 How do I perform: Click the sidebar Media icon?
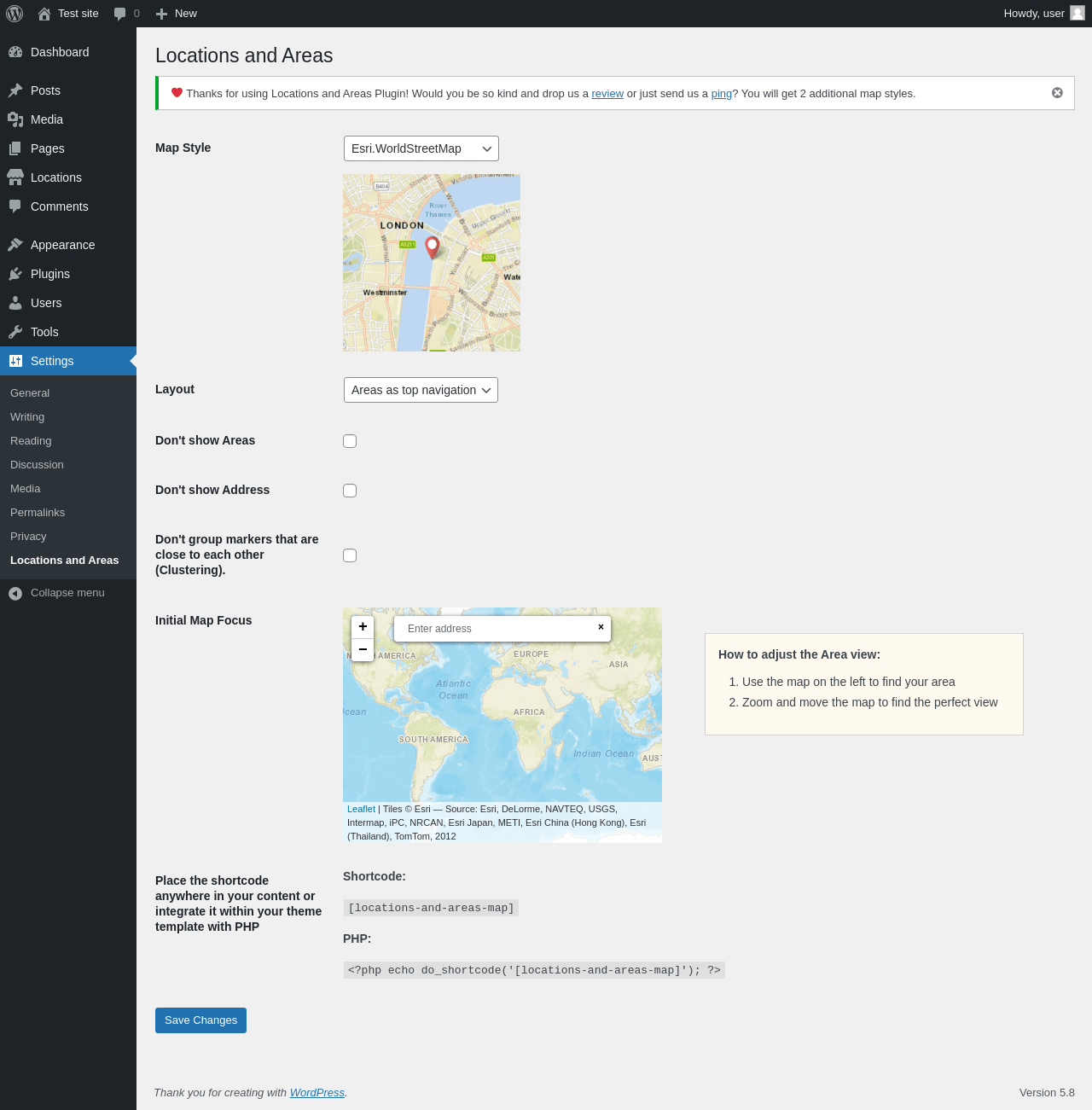(x=15, y=119)
